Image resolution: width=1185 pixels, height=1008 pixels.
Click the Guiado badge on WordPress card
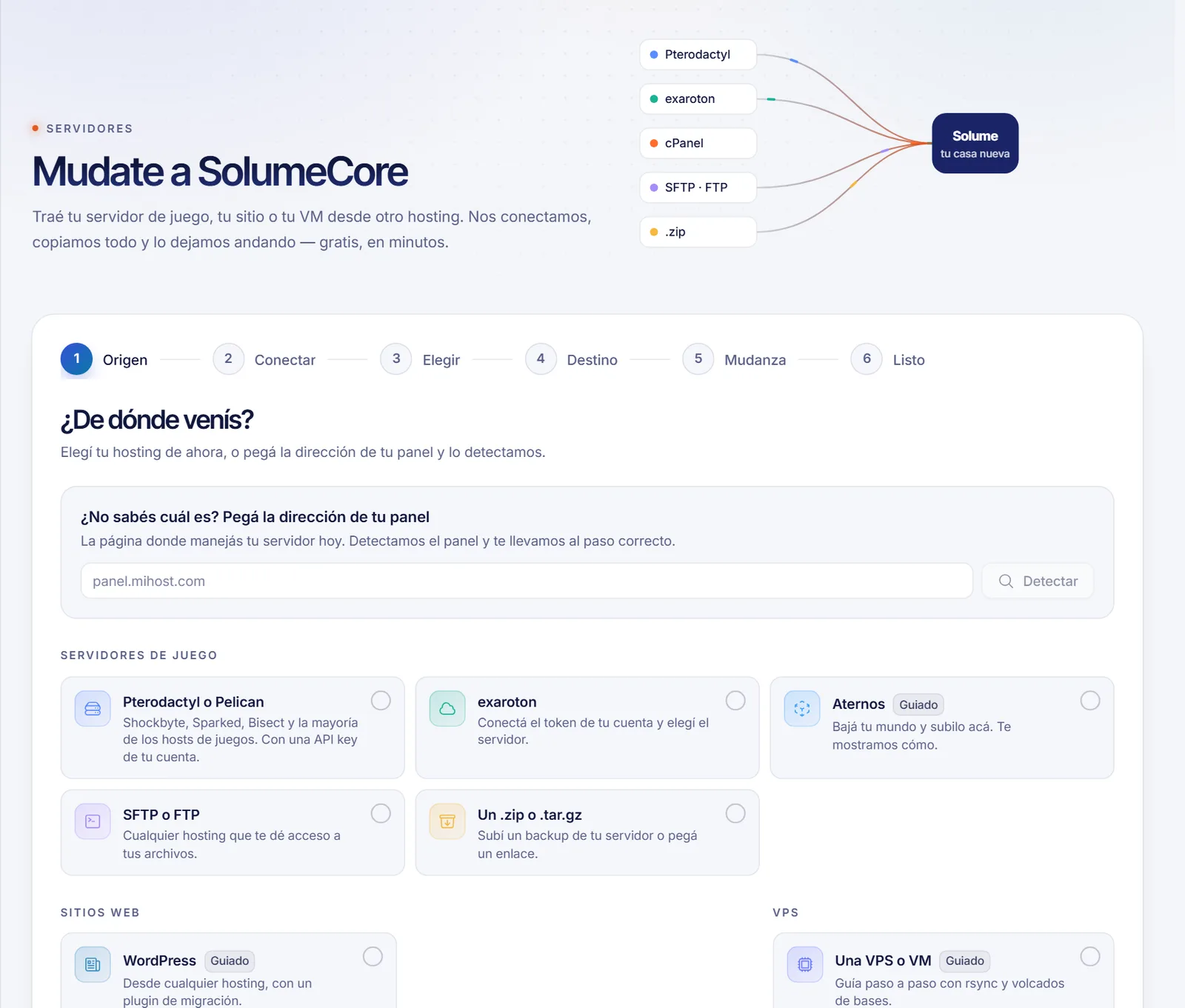tap(230, 961)
